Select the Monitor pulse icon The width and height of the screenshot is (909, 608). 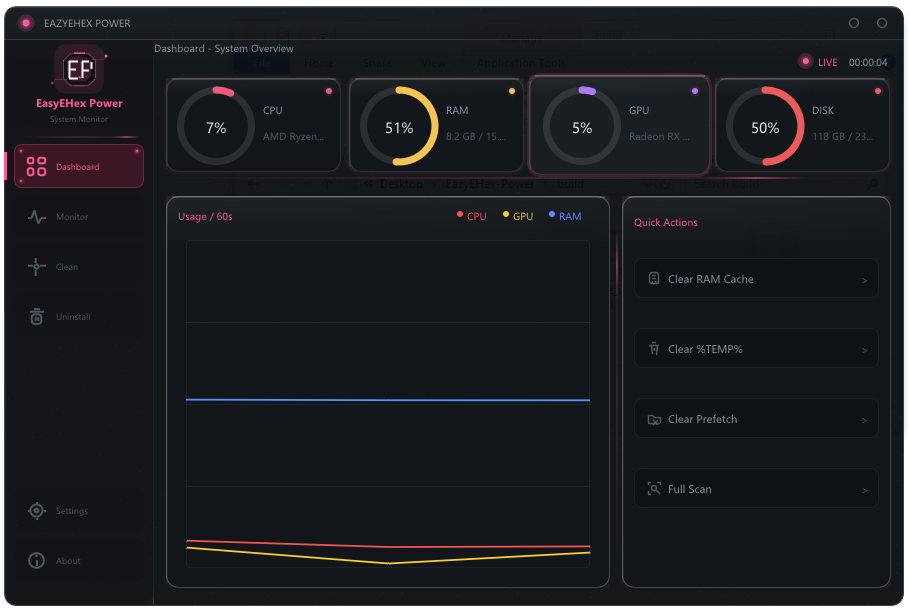[37, 217]
